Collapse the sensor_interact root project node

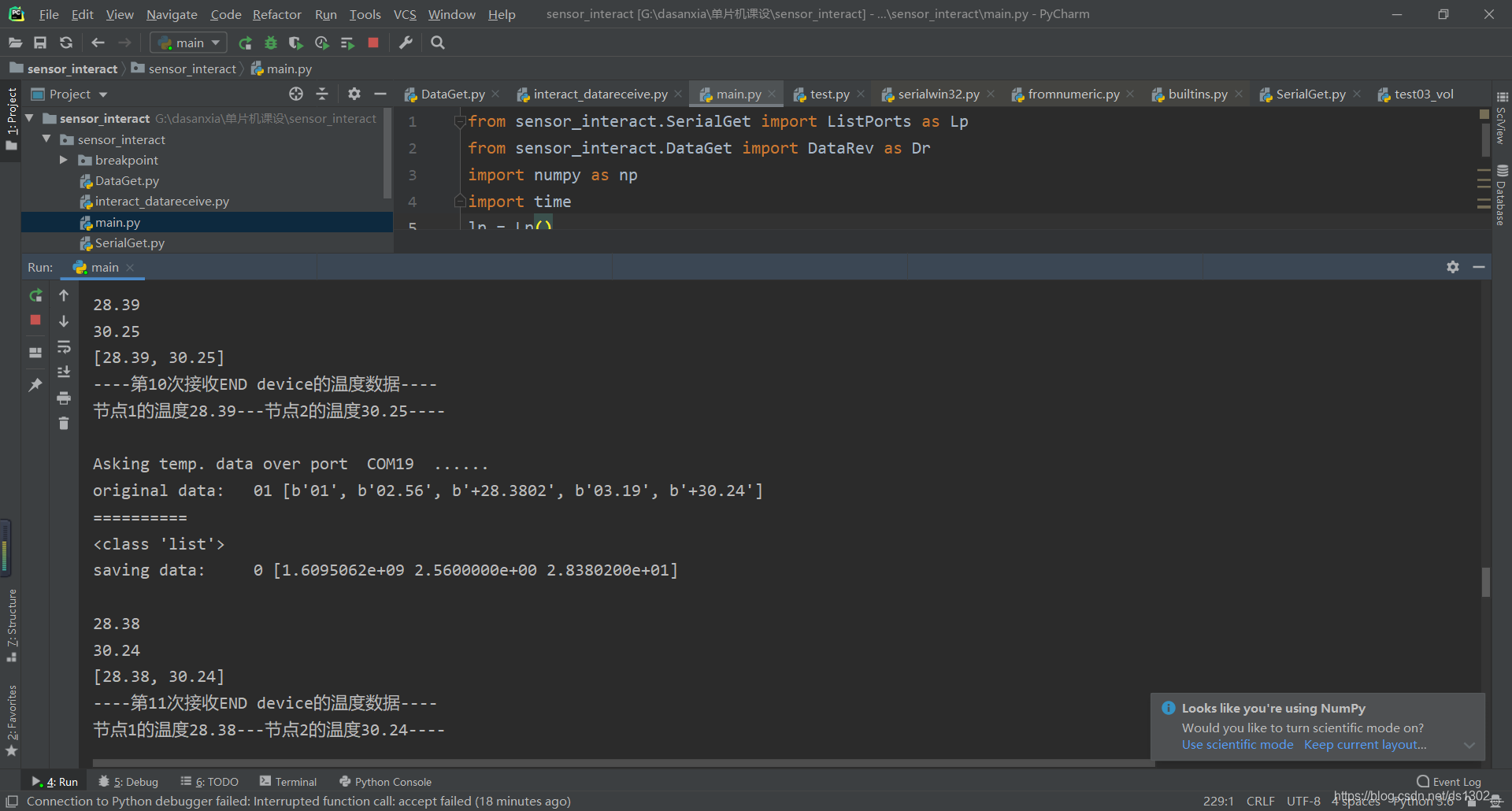(29, 118)
